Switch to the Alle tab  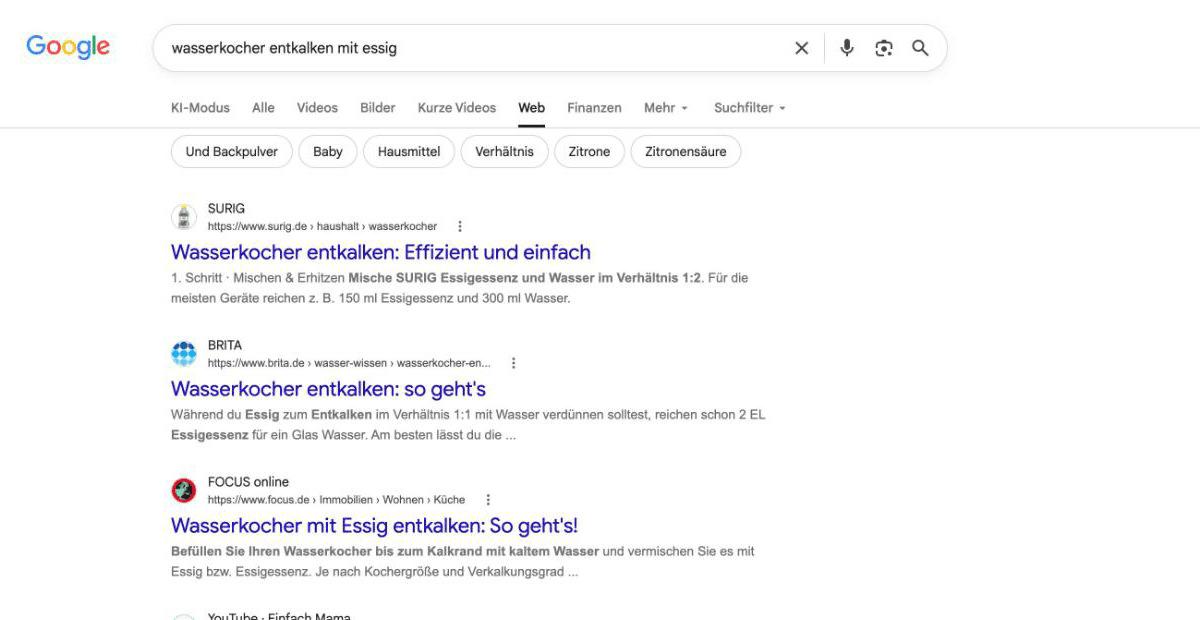[263, 108]
